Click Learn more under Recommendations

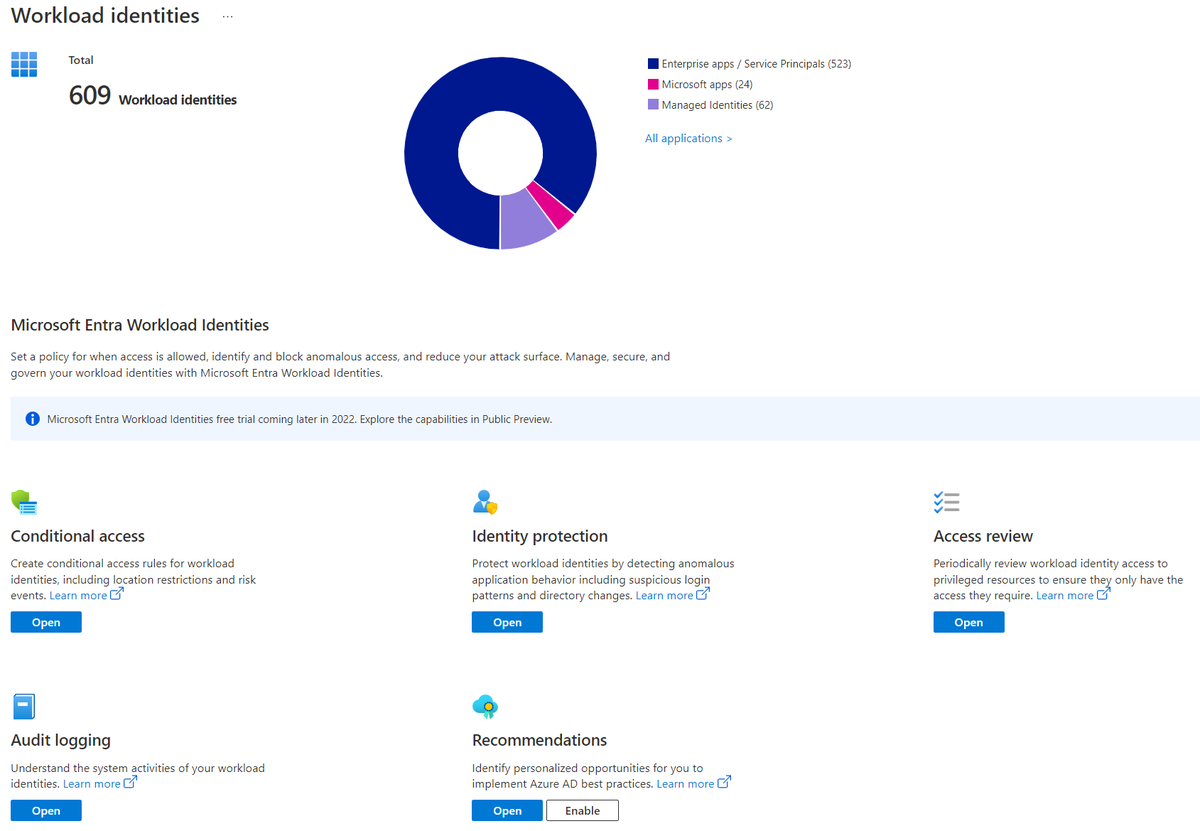[686, 783]
